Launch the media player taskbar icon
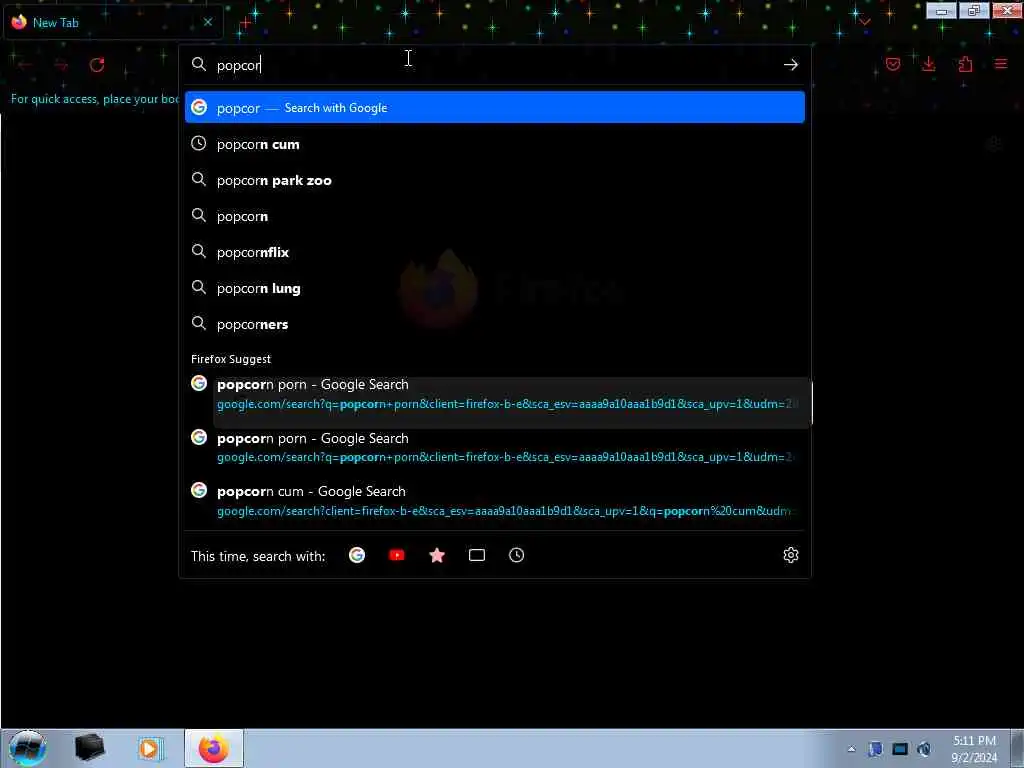 150,748
